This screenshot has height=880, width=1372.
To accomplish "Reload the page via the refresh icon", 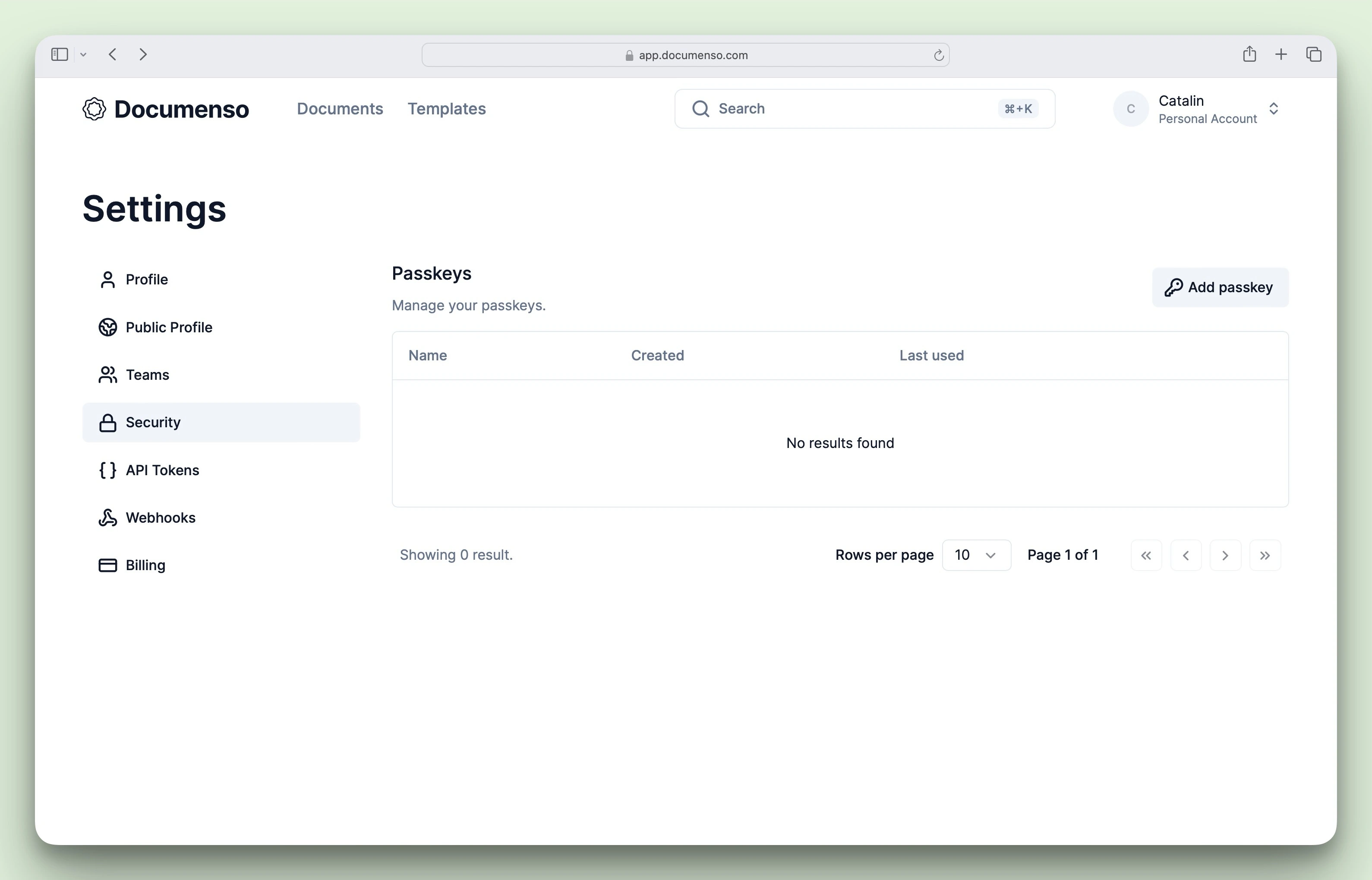I will coord(938,54).
